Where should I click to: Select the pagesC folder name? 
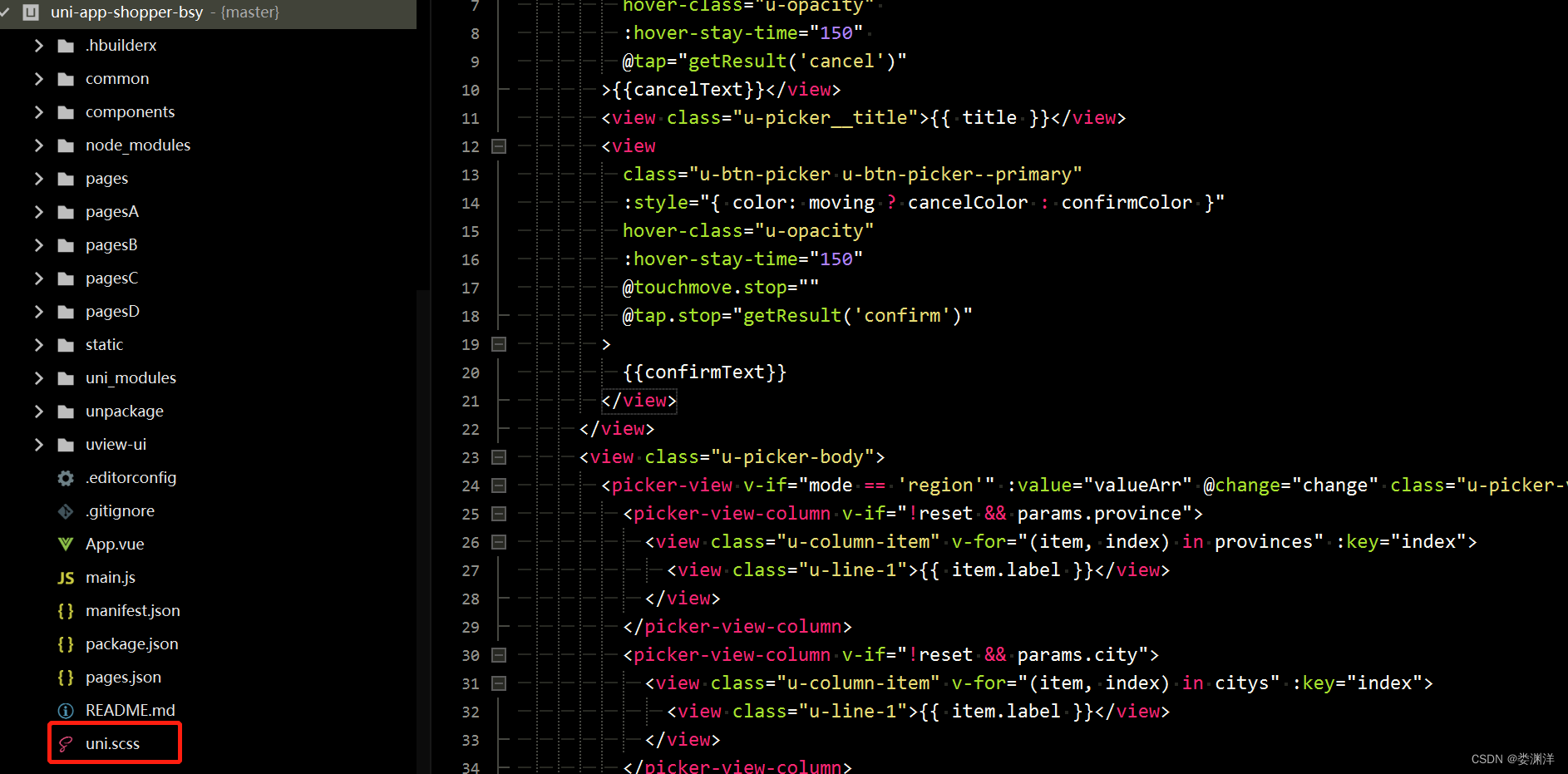(x=112, y=279)
